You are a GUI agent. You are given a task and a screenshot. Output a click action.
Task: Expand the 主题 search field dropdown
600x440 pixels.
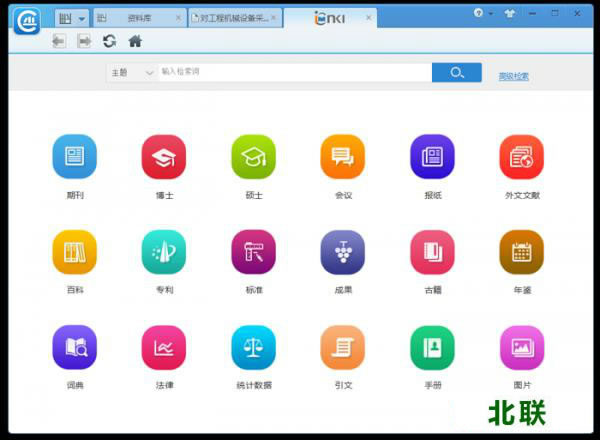click(132, 73)
